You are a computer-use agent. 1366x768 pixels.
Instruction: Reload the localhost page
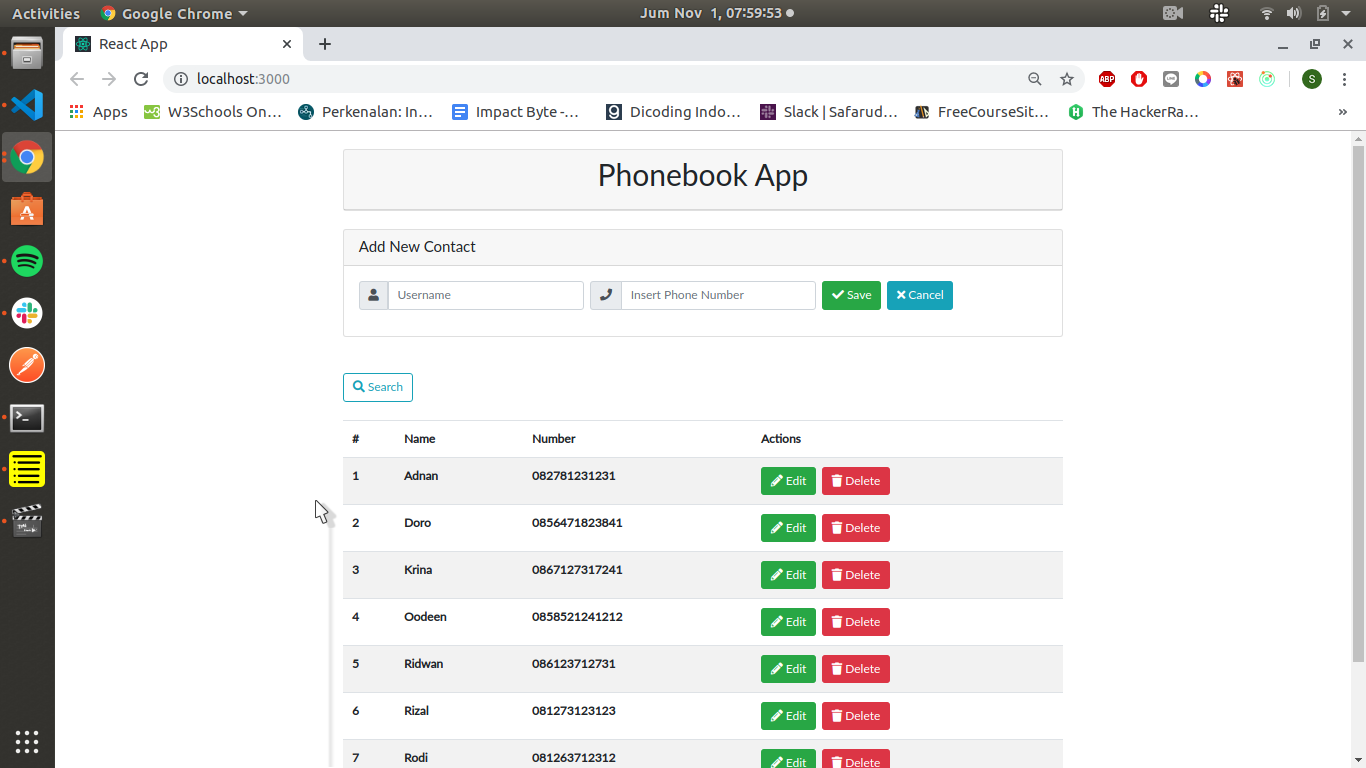[x=141, y=79]
